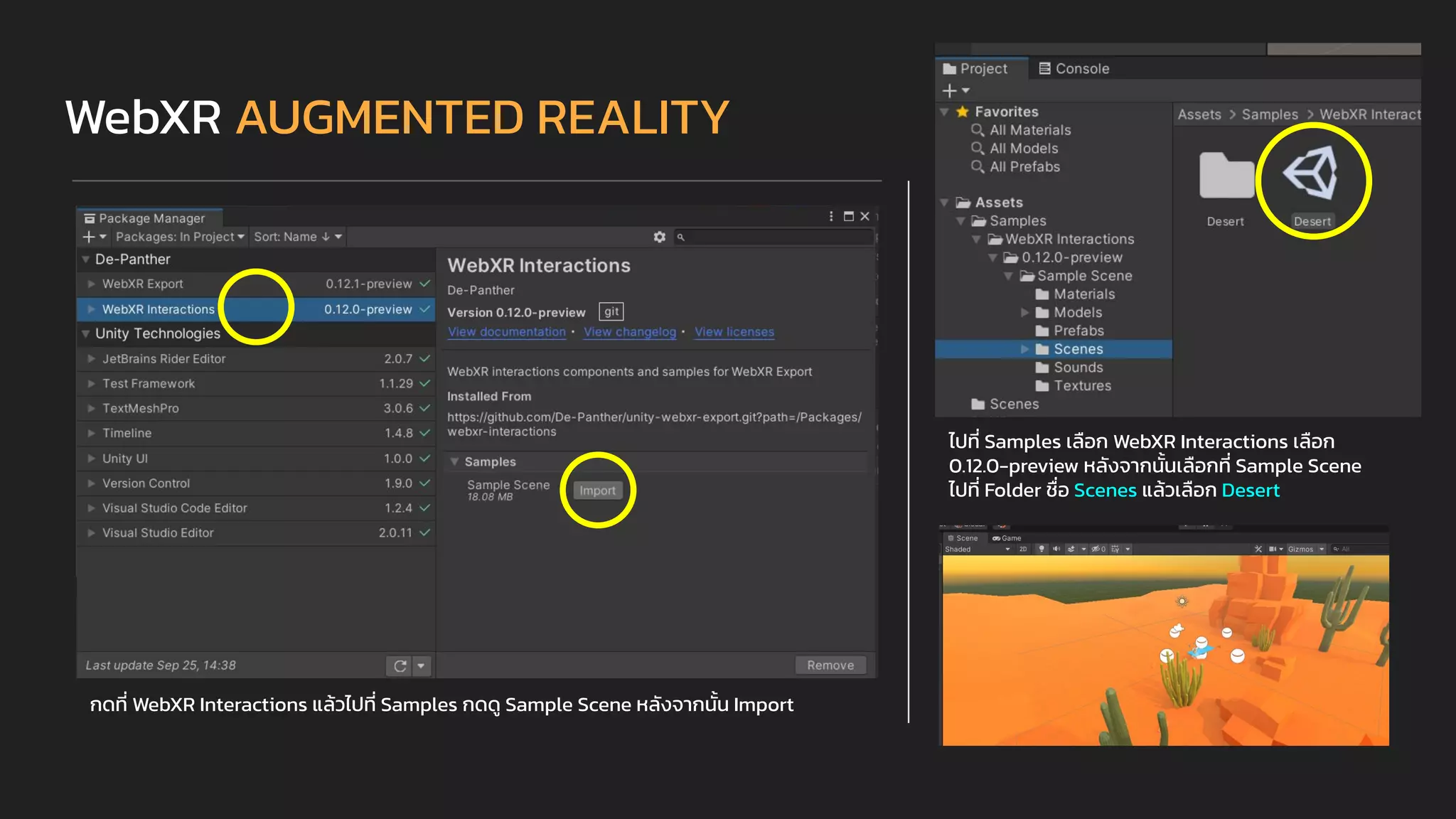The height and width of the screenshot is (819, 1456).
Task: Select the Prefabs folder in tree
Action: 1070,331
